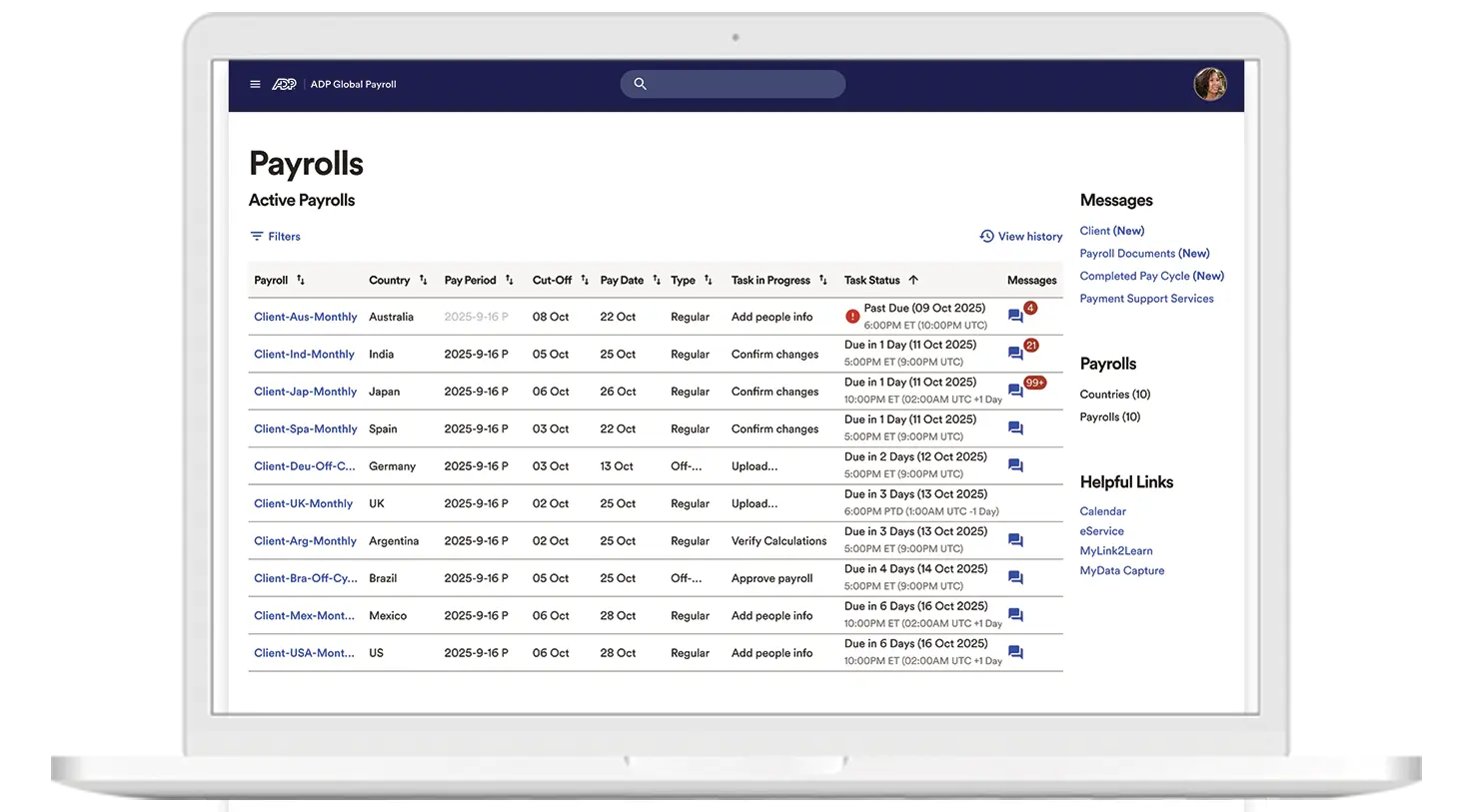The width and height of the screenshot is (1473, 812).
Task: Click the ADP logo in header
Action: [x=284, y=85]
